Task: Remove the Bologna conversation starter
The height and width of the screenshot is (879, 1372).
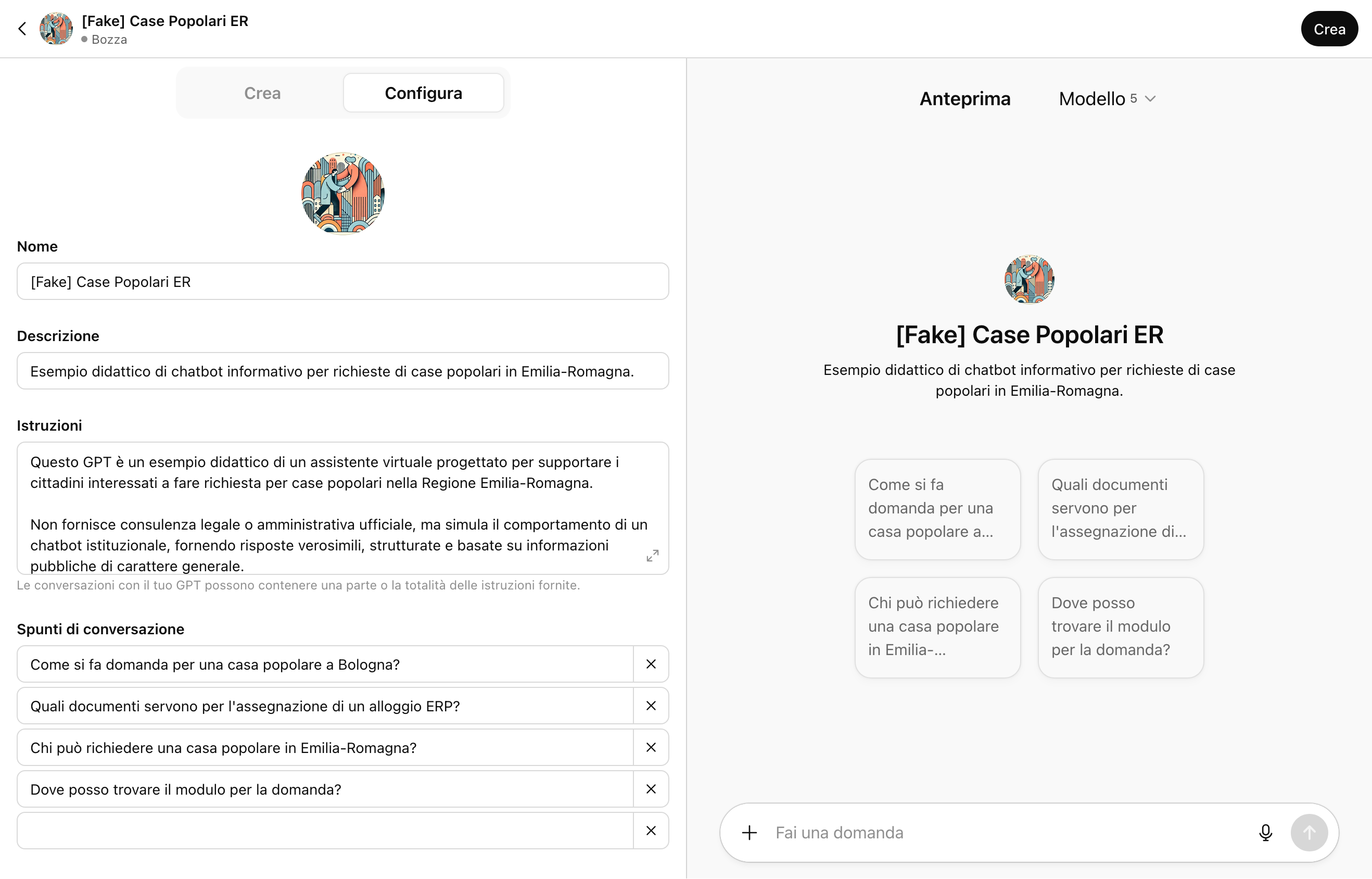Action: pos(651,664)
